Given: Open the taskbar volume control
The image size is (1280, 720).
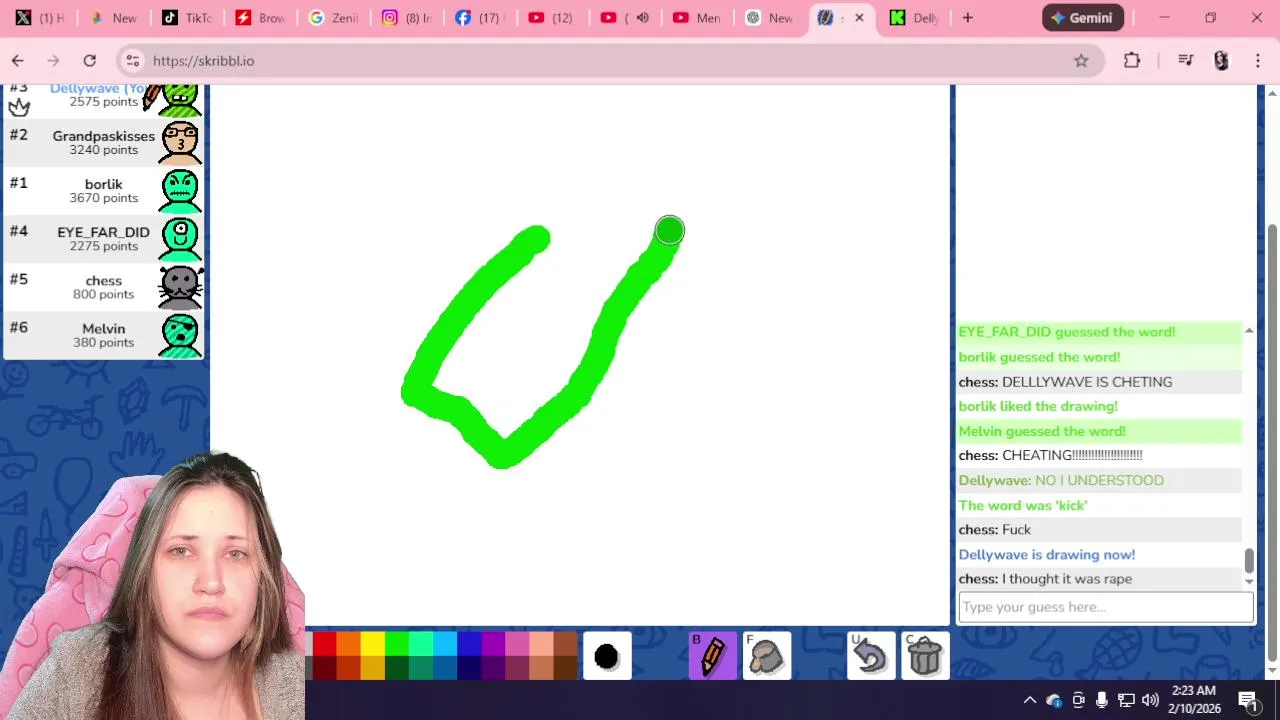Looking at the screenshot, I should pyautogui.click(x=1150, y=700).
